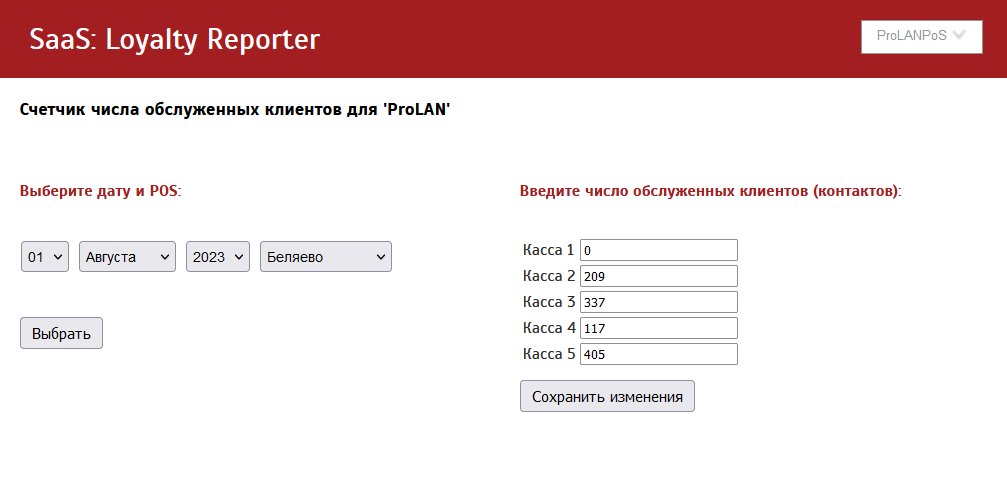1007x488 pixels.
Task: Click the Касса 1 label text
Action: click(548, 250)
